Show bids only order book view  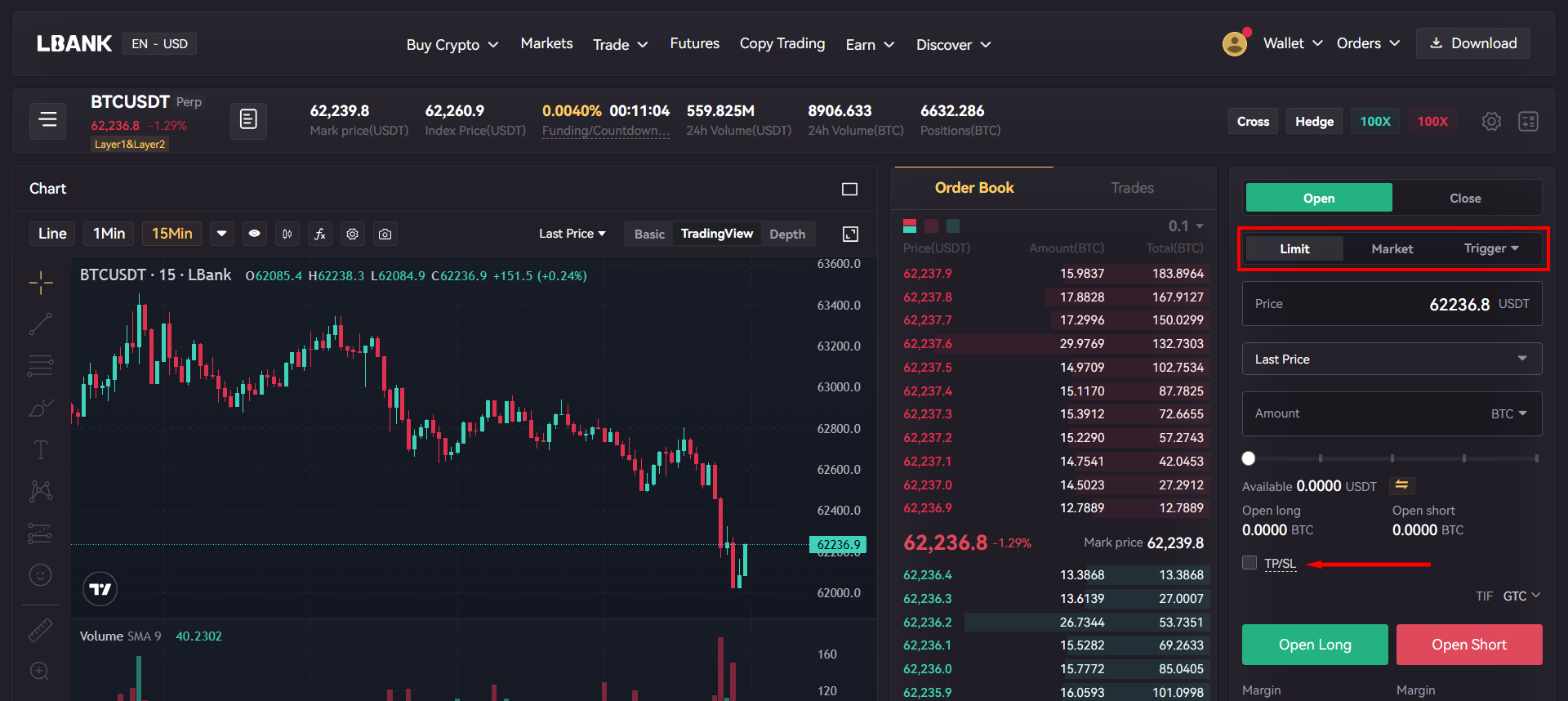(x=953, y=226)
